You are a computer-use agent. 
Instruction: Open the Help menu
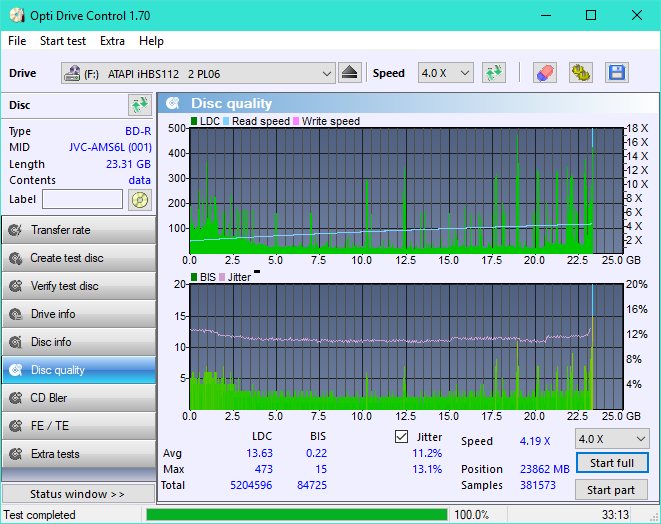[151, 41]
